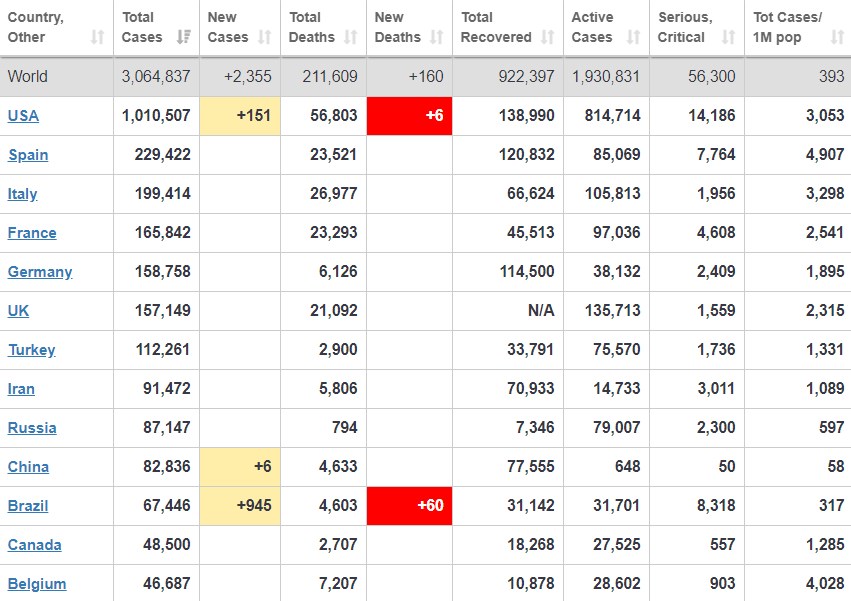
Task: Click Germany total recovered 114,500
Action: pyautogui.click(x=527, y=272)
